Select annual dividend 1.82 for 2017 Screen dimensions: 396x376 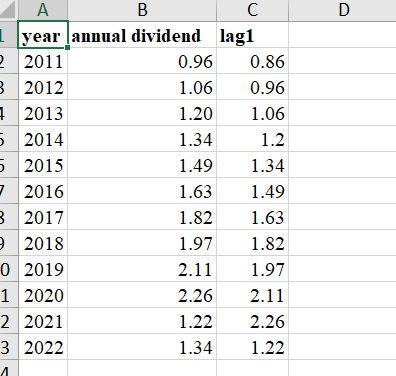point(142,217)
